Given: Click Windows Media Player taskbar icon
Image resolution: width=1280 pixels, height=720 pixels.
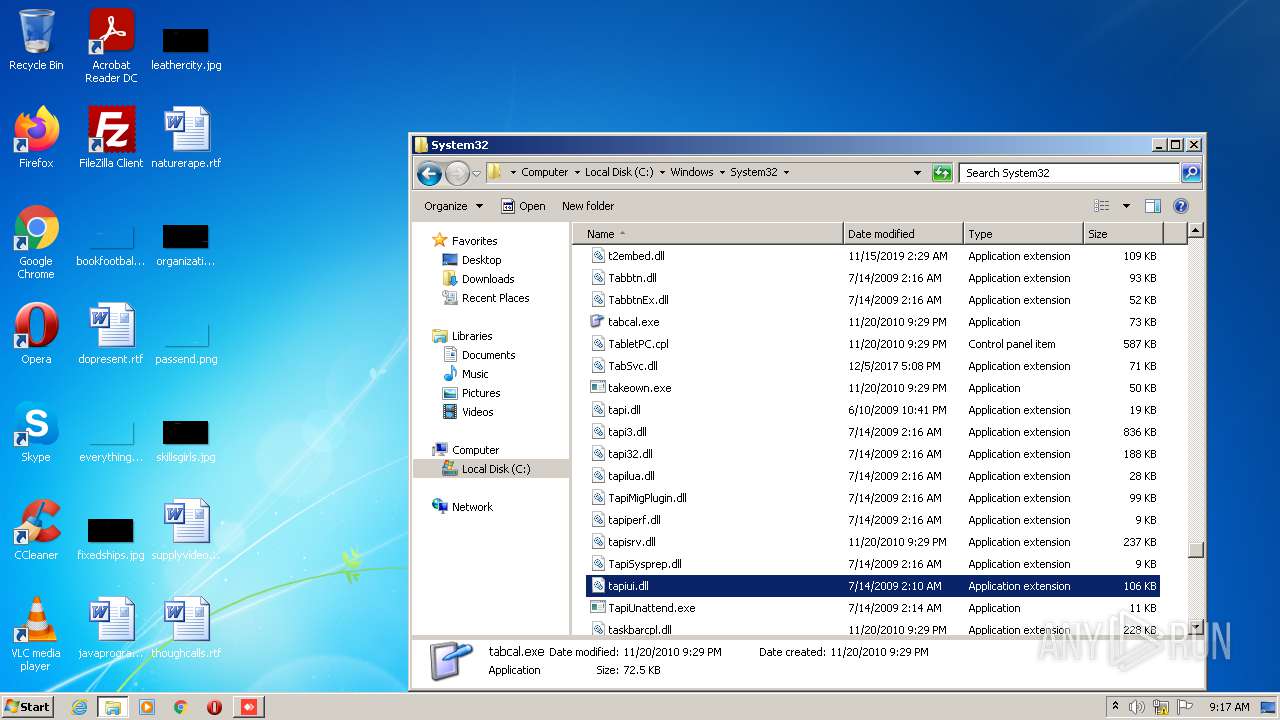Looking at the screenshot, I should pos(147,707).
